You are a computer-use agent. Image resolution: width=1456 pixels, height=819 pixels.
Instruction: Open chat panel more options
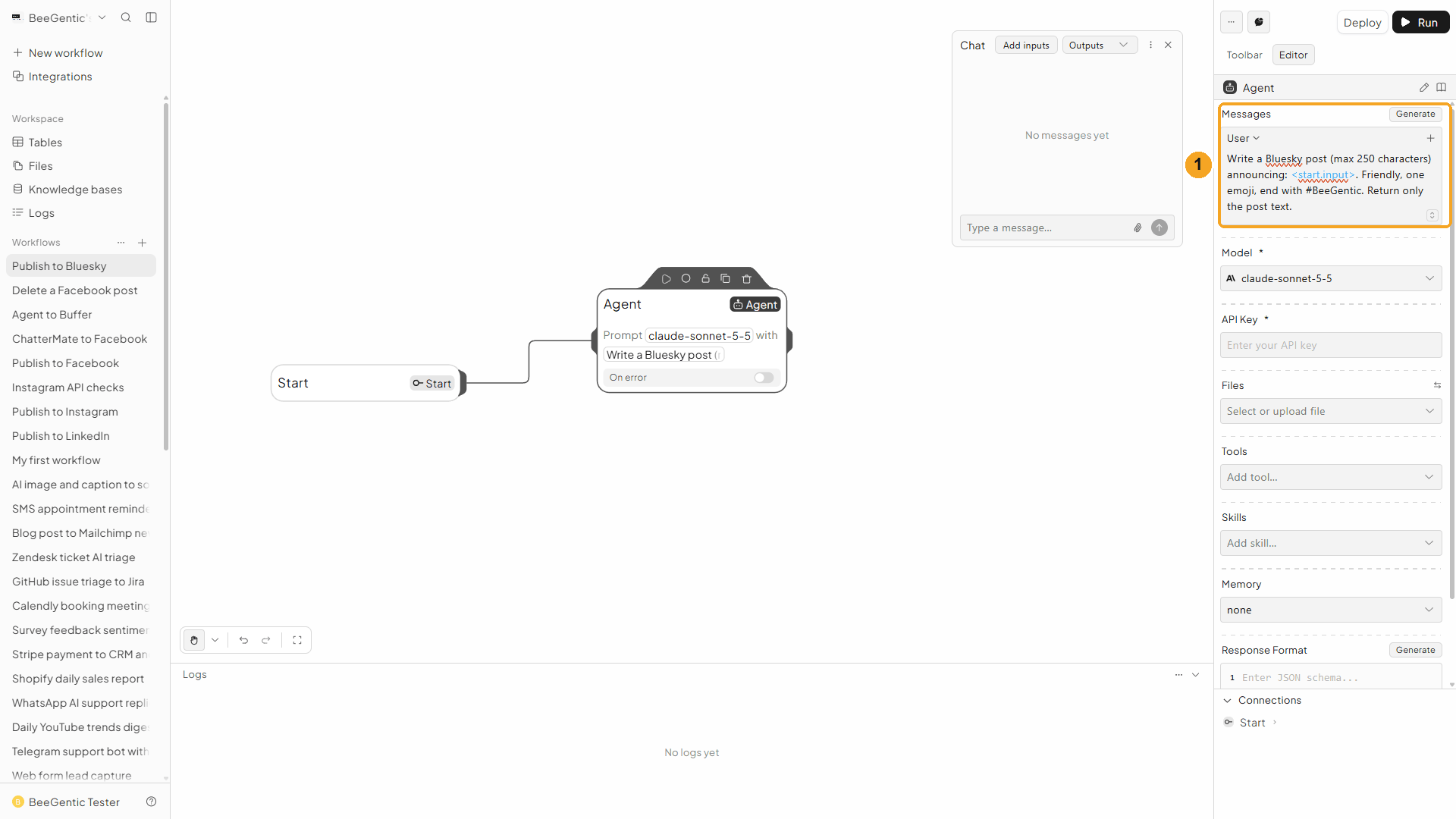[x=1150, y=45]
